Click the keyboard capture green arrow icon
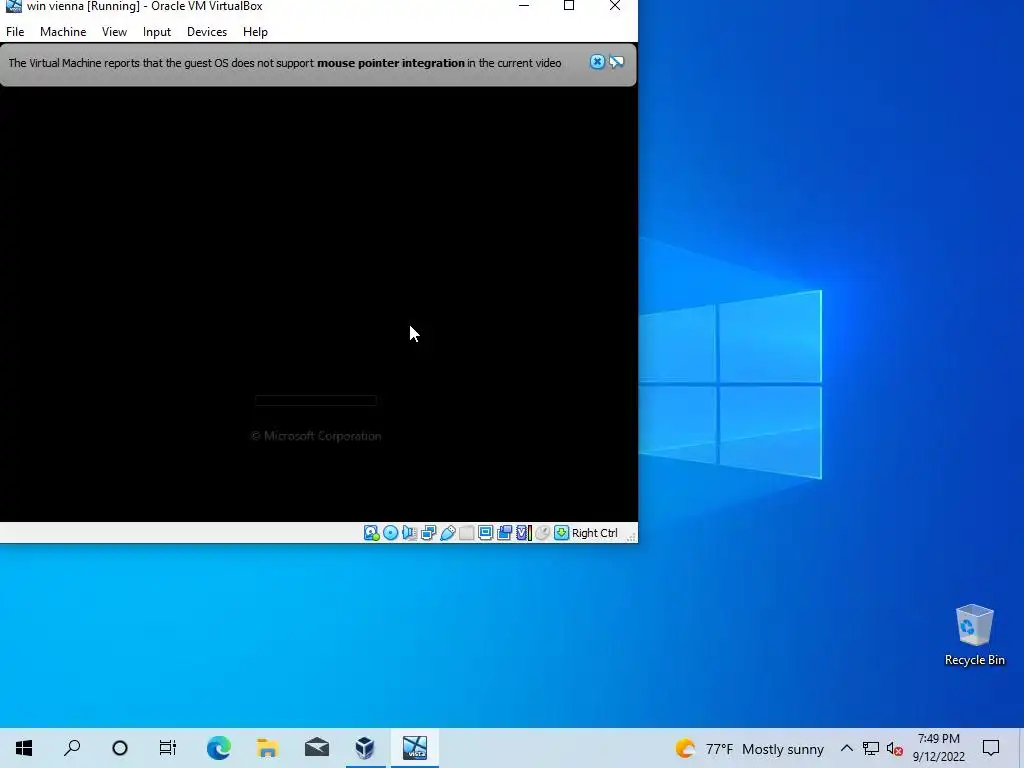Viewport: 1024px width, 768px height. point(561,533)
